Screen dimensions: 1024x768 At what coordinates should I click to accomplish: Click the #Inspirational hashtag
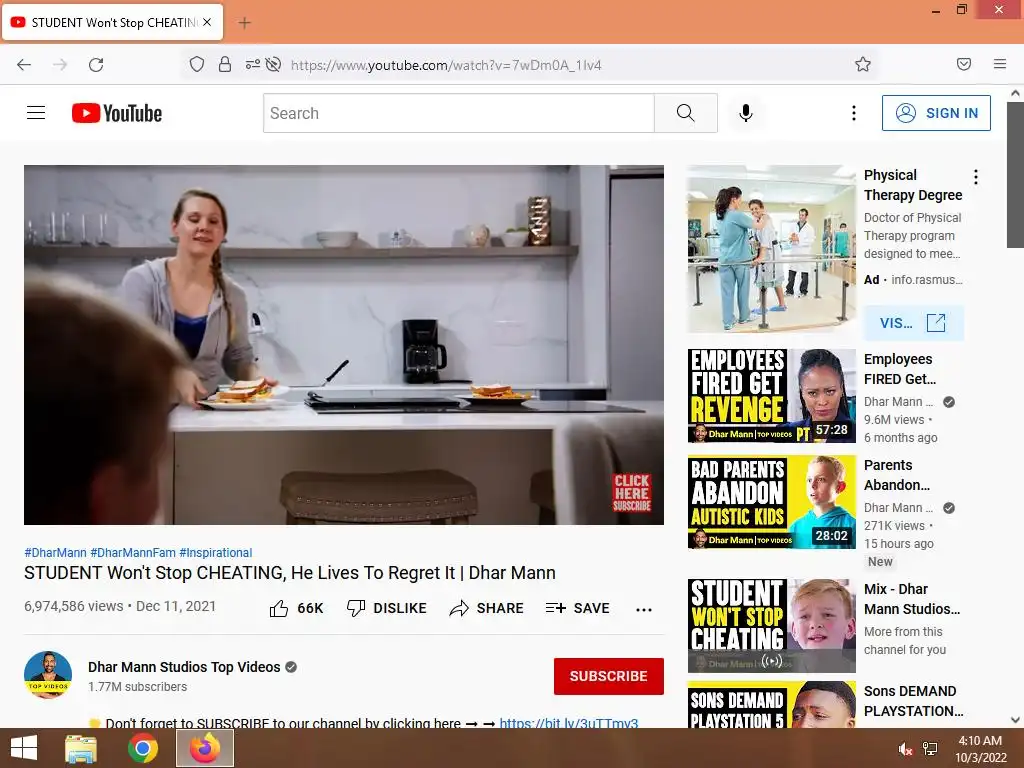coord(216,552)
